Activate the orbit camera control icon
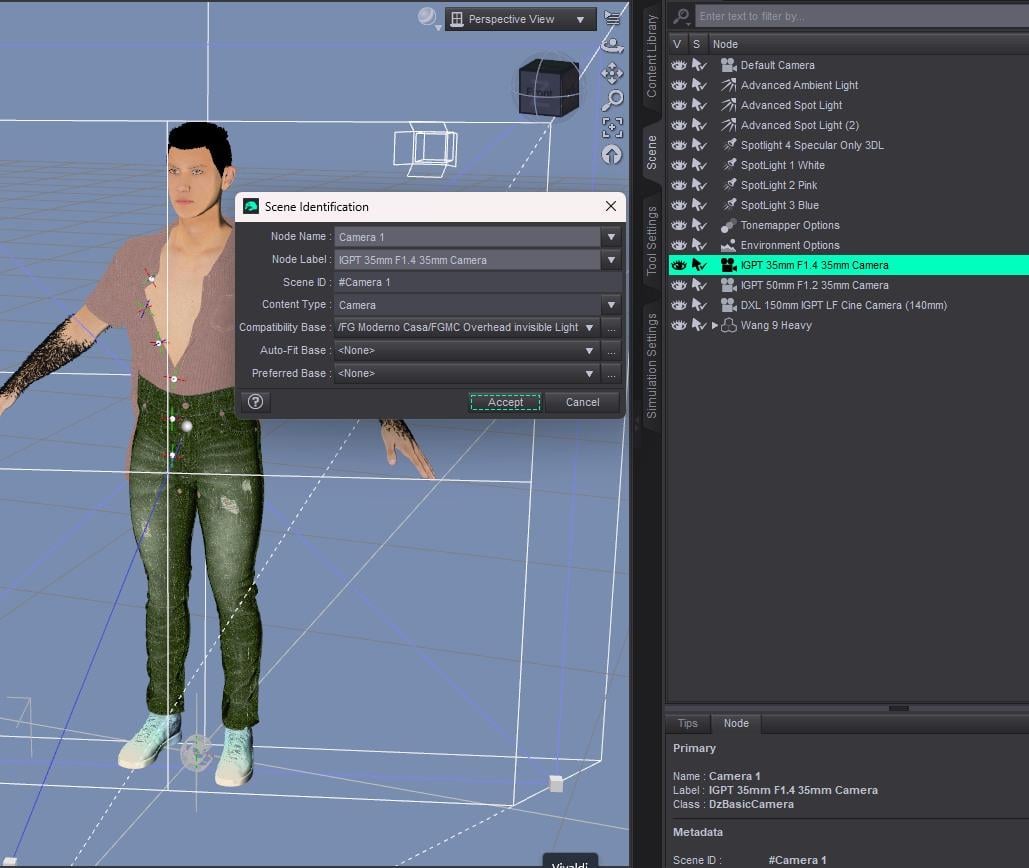The width and height of the screenshot is (1029, 868). [612, 45]
